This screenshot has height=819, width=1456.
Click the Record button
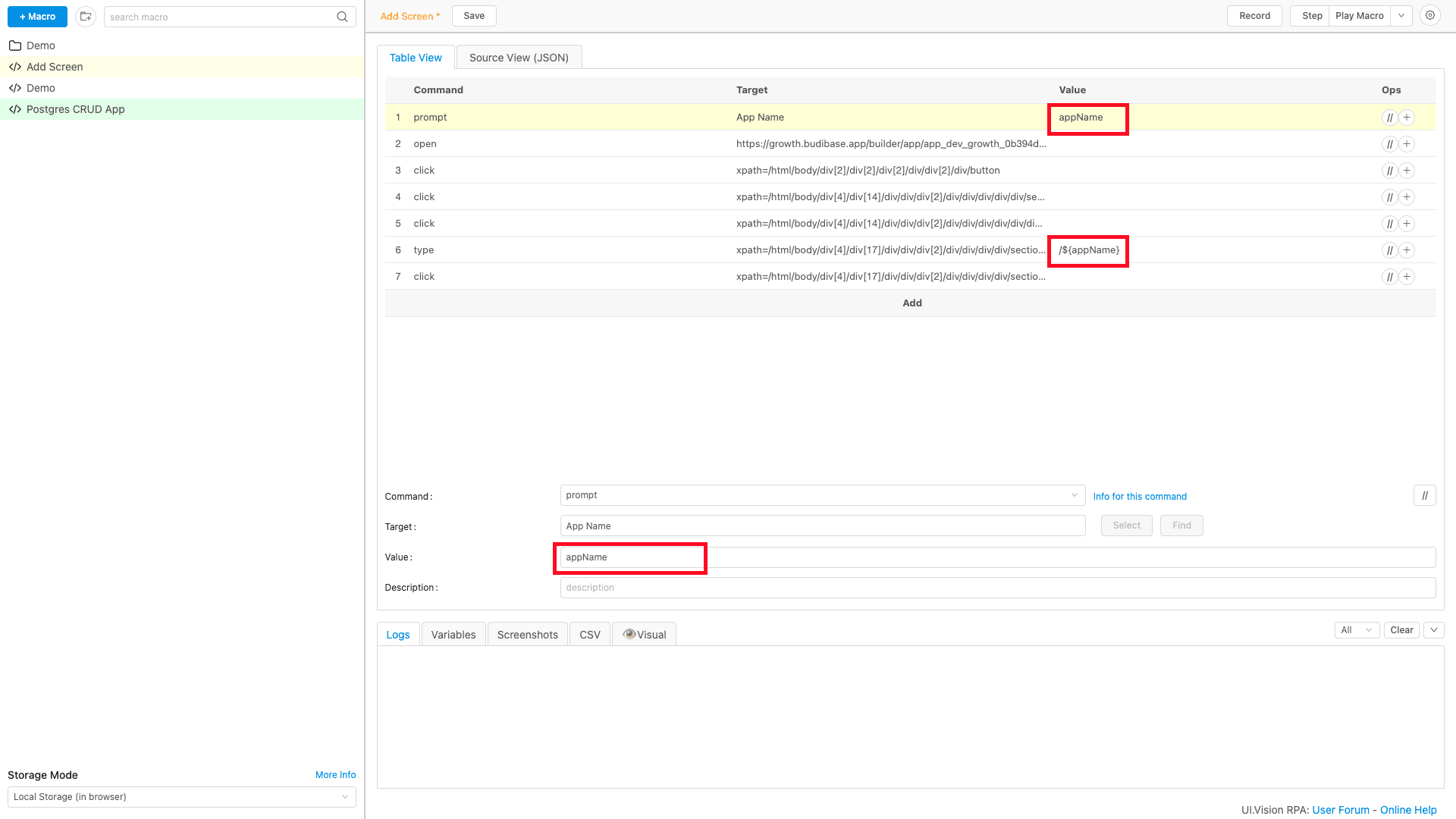[1254, 16]
